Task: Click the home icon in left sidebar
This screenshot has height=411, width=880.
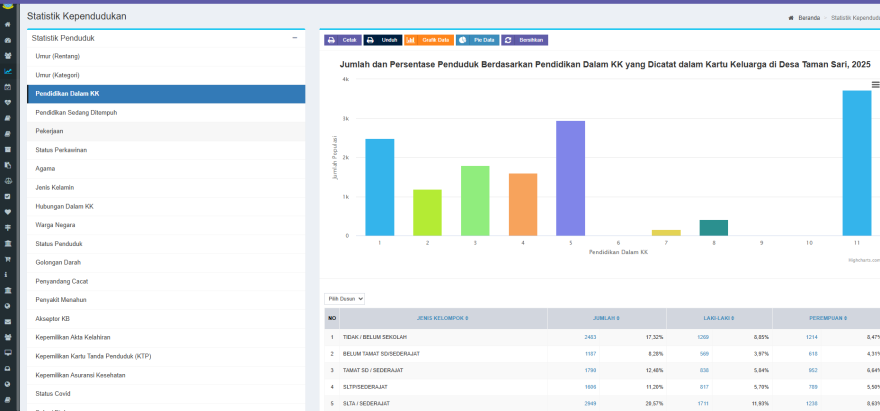Action: click(x=8, y=24)
